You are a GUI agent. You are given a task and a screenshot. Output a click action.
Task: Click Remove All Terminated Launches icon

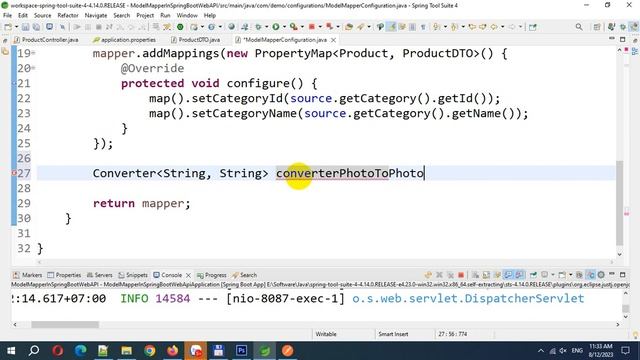451,275
